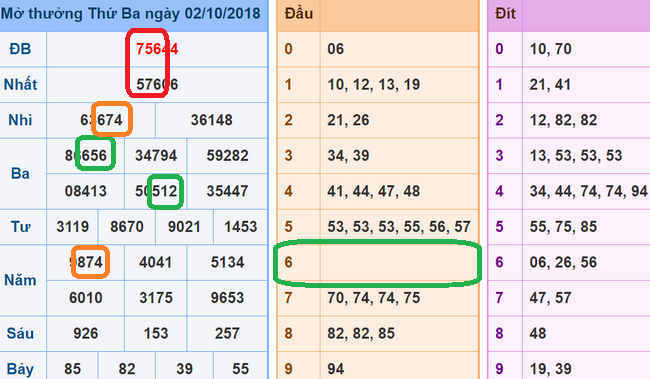Click the Bảy prize cell 39
Image resolution: width=650 pixels, height=379 pixels.
tap(184, 369)
